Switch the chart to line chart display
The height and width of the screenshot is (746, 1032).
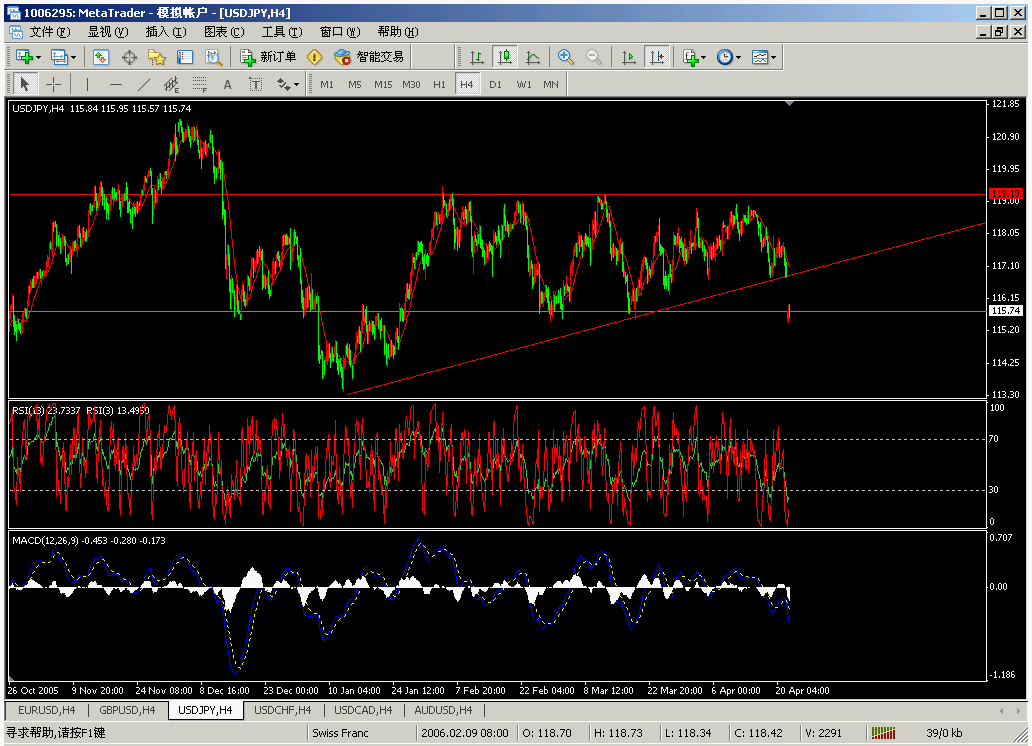pos(532,57)
